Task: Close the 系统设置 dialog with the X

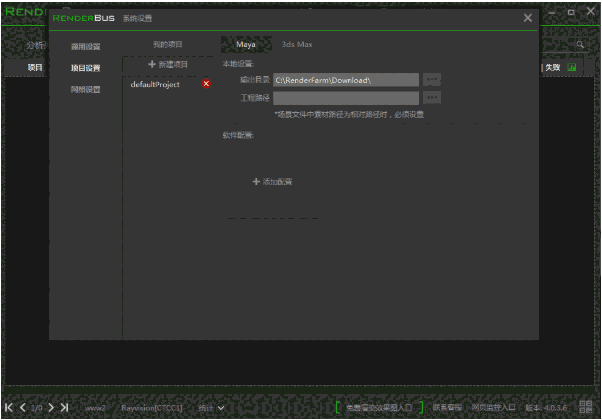Action: [x=528, y=18]
